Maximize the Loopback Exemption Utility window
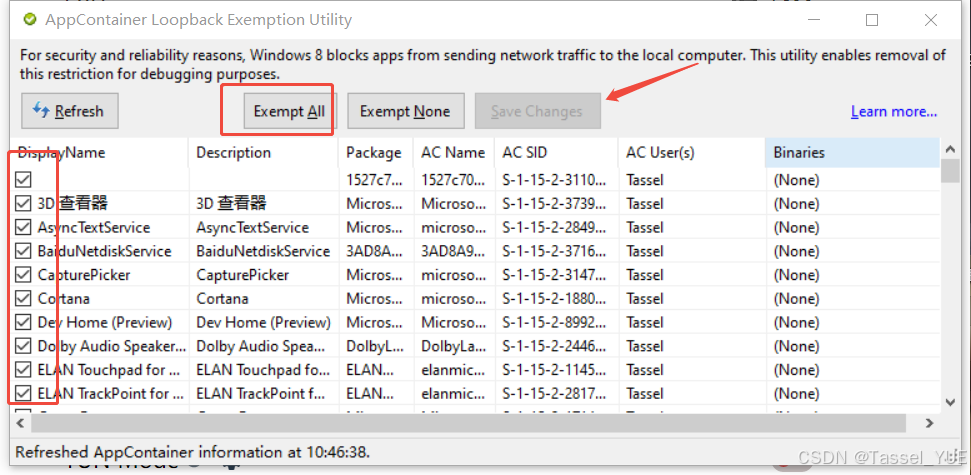Image resolution: width=971 pixels, height=475 pixels. (x=872, y=20)
